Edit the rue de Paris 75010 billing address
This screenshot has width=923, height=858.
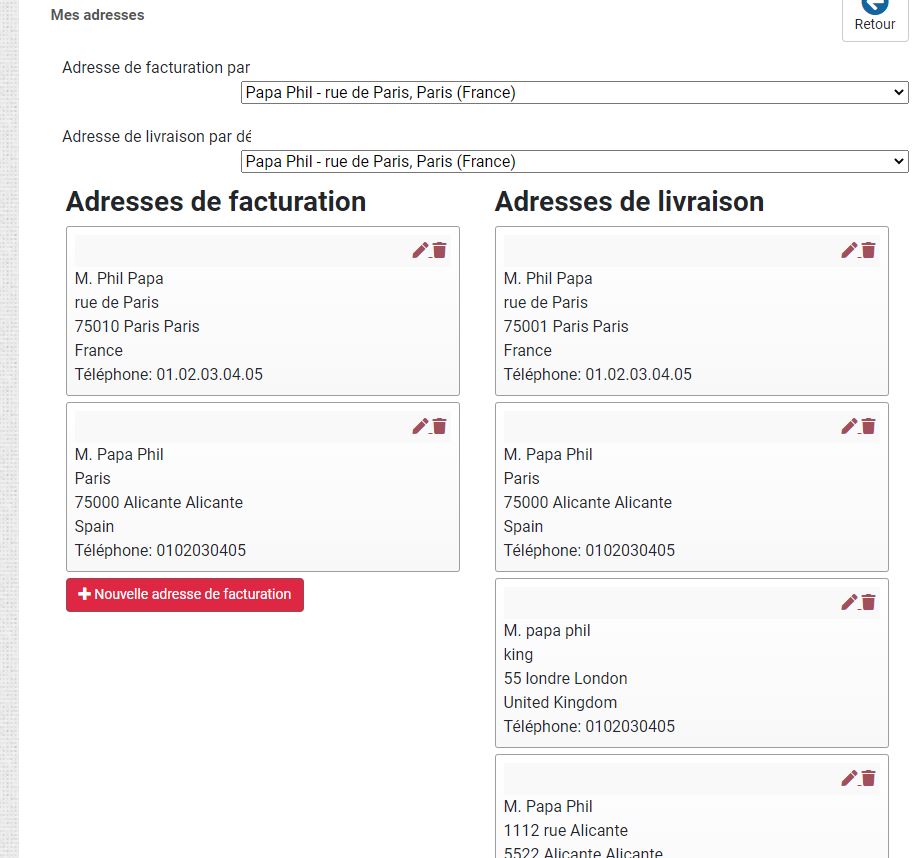click(x=420, y=250)
